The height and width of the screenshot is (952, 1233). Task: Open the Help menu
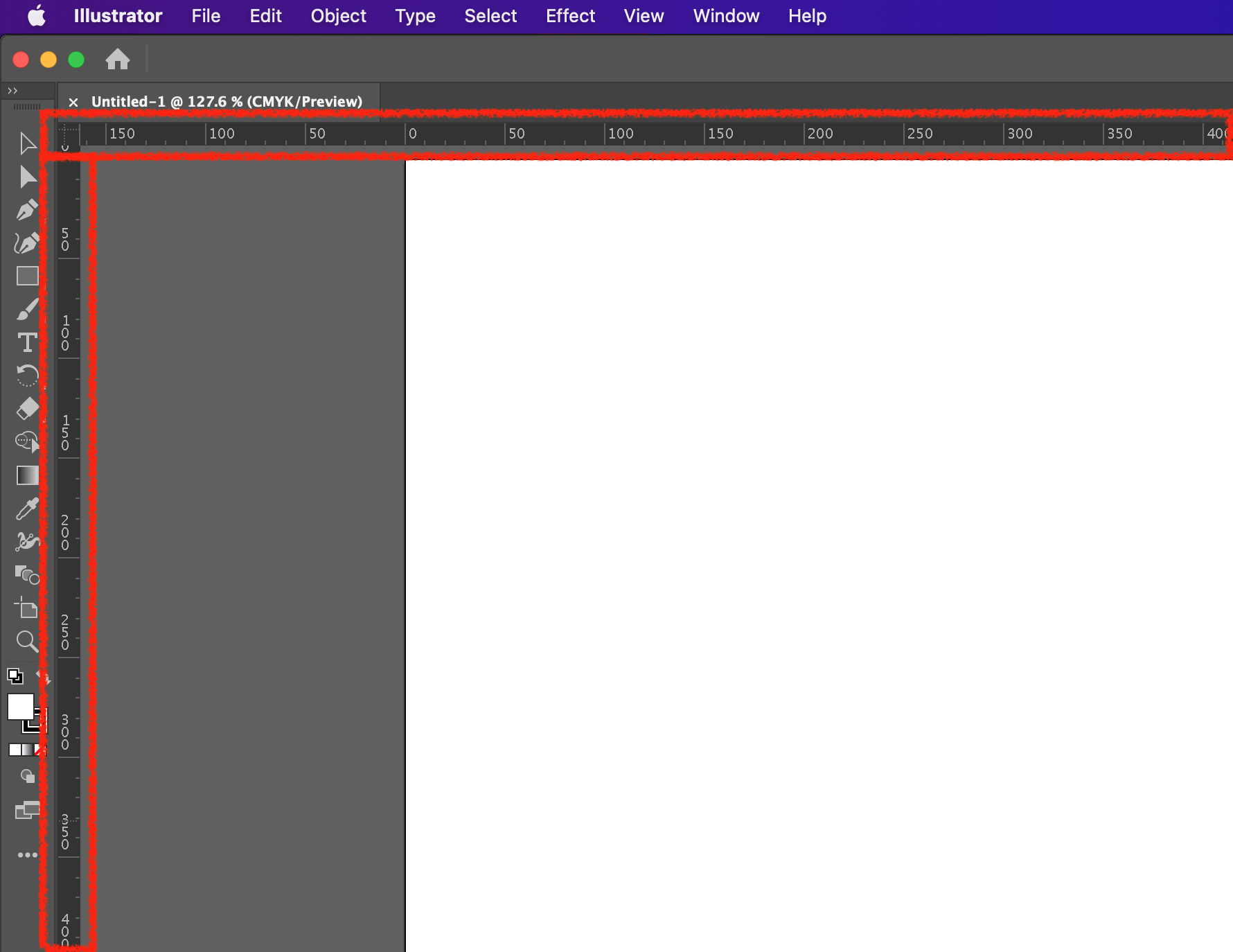807,15
